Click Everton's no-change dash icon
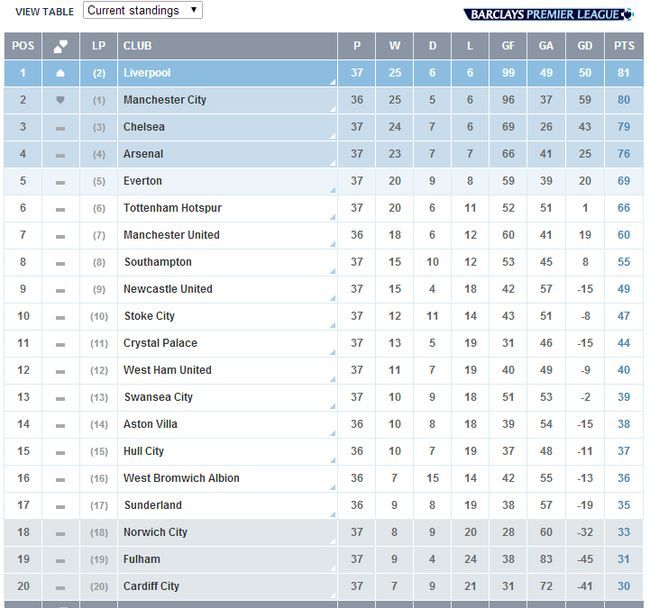650x608 pixels. tap(60, 182)
